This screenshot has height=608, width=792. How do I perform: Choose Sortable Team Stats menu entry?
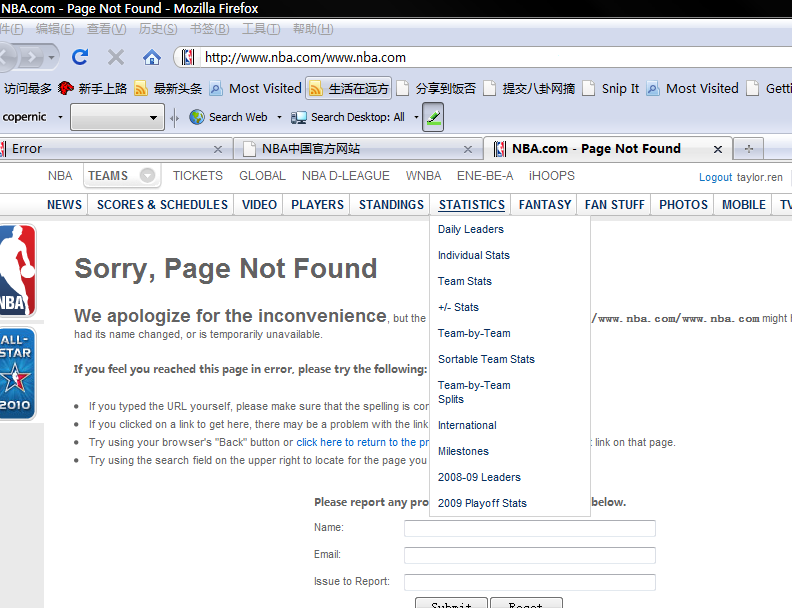pyautogui.click(x=486, y=359)
